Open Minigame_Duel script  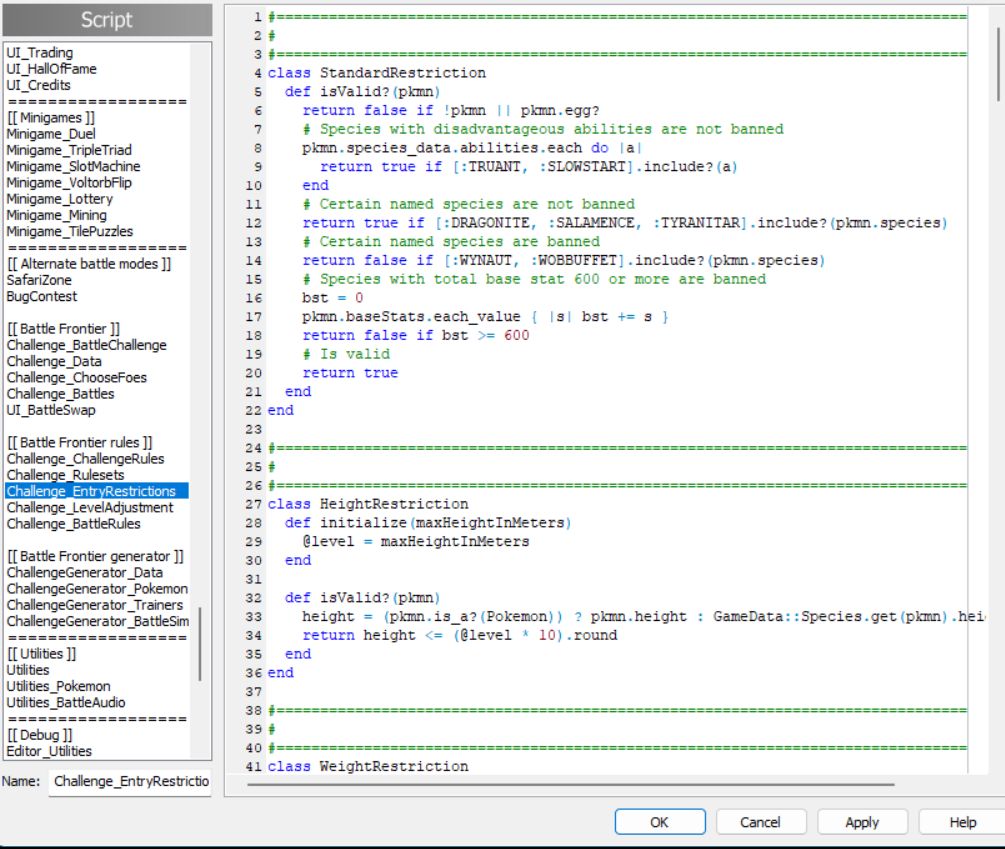click(x=51, y=134)
